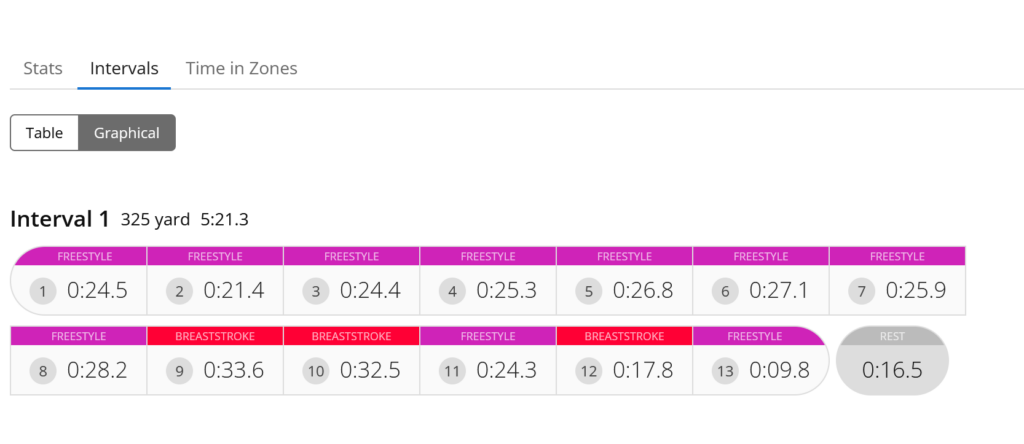Select the Graphical view toggle
The image size is (1024, 444).
(x=127, y=133)
